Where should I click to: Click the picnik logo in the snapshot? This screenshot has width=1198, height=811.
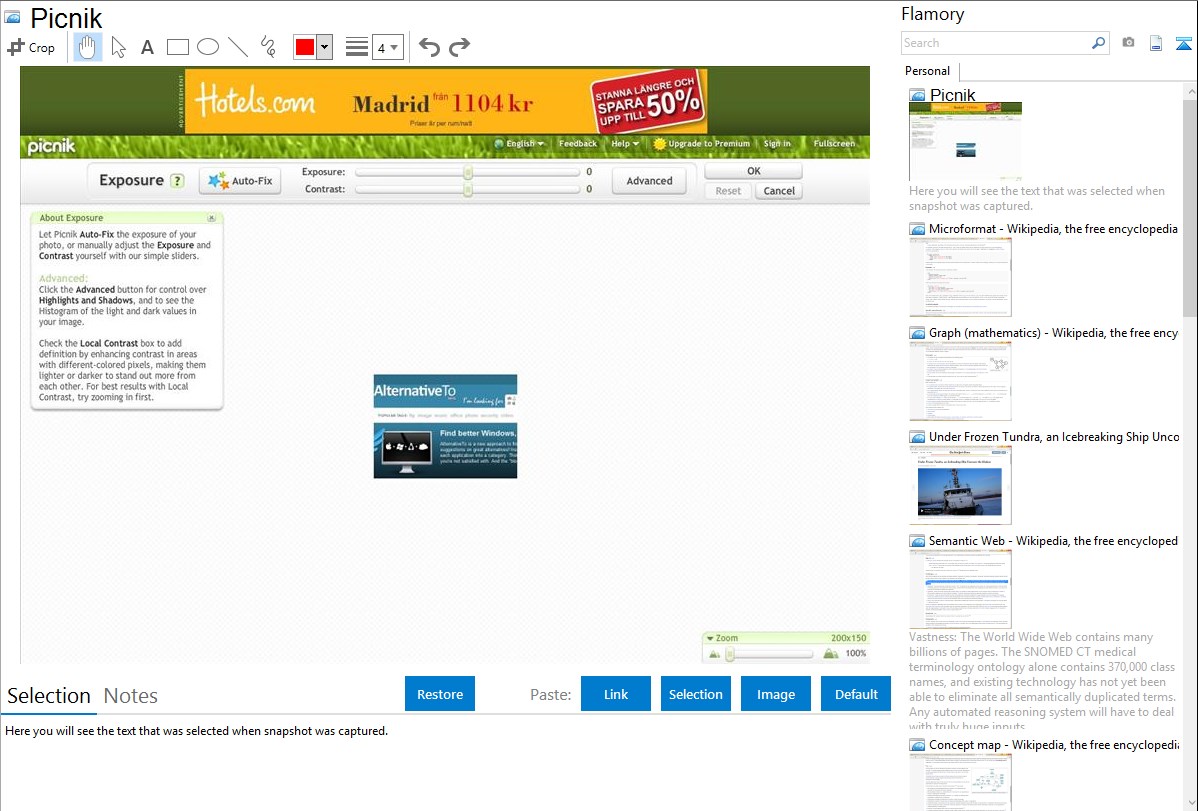(51, 146)
